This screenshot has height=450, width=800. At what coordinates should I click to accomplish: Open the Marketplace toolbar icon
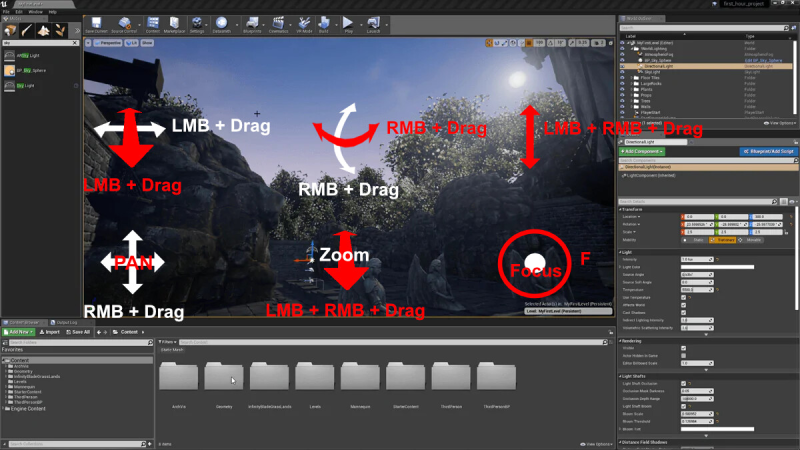click(174, 24)
